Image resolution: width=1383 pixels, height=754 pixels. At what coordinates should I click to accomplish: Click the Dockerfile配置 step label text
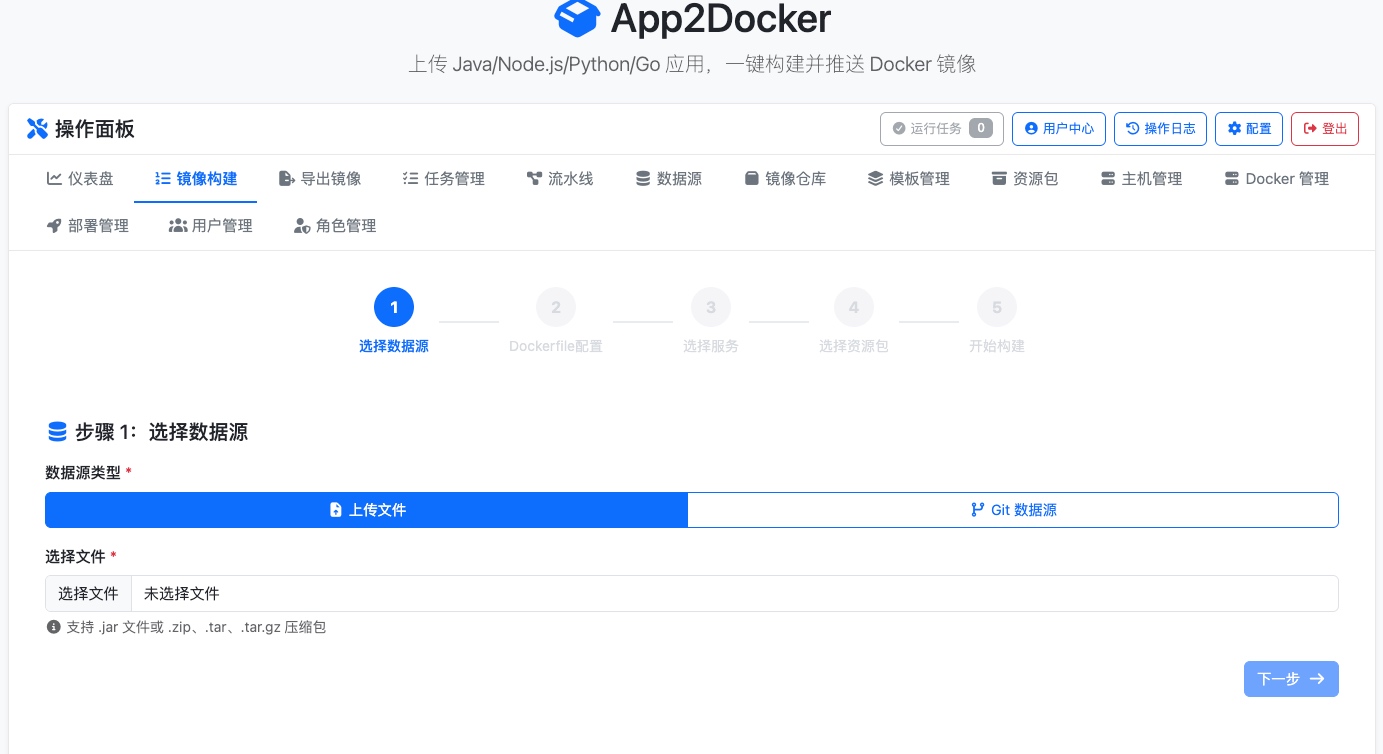coord(556,346)
